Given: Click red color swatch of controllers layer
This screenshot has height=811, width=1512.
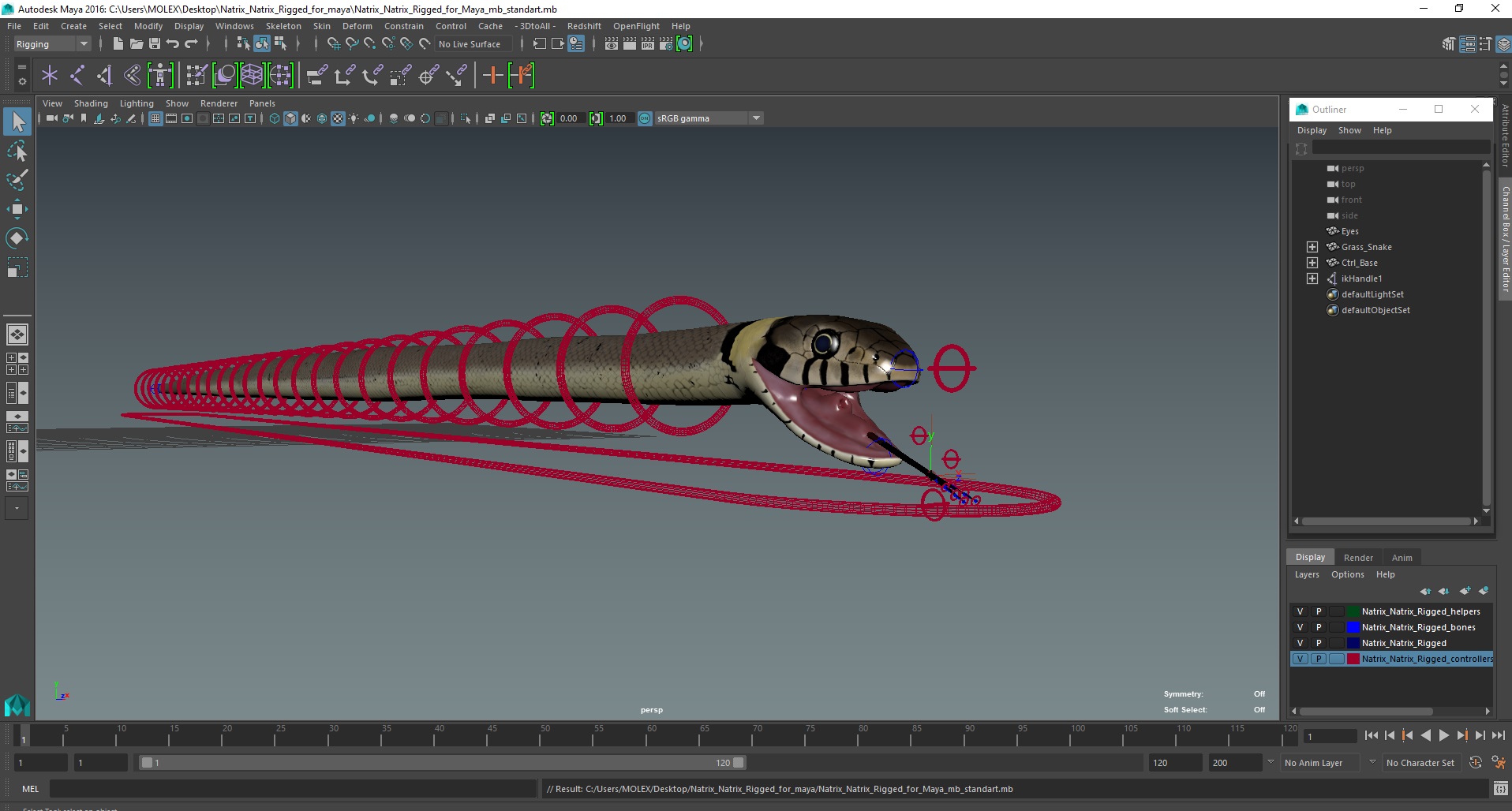Looking at the screenshot, I should coord(1353,659).
